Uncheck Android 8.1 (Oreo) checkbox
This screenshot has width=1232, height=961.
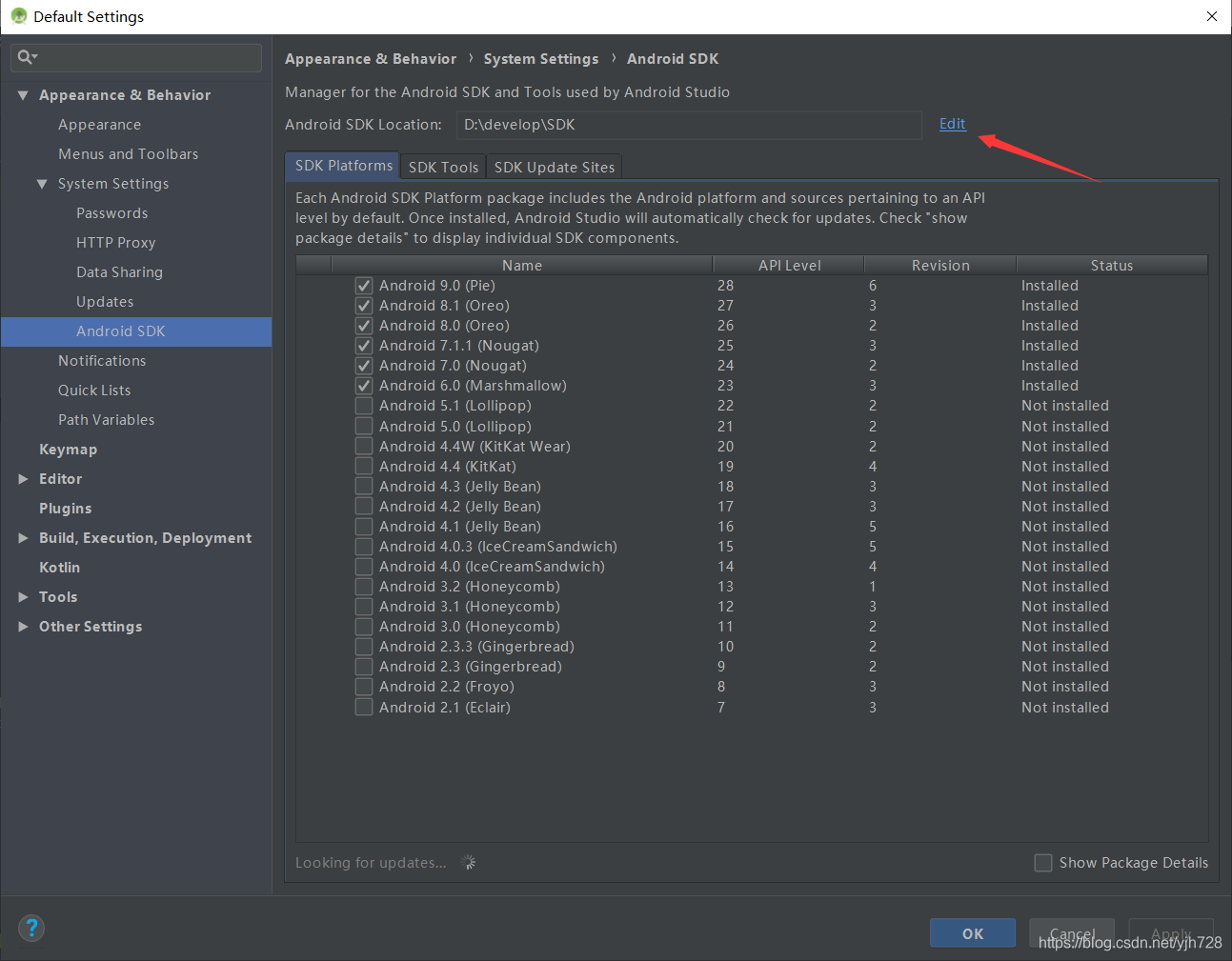(364, 306)
